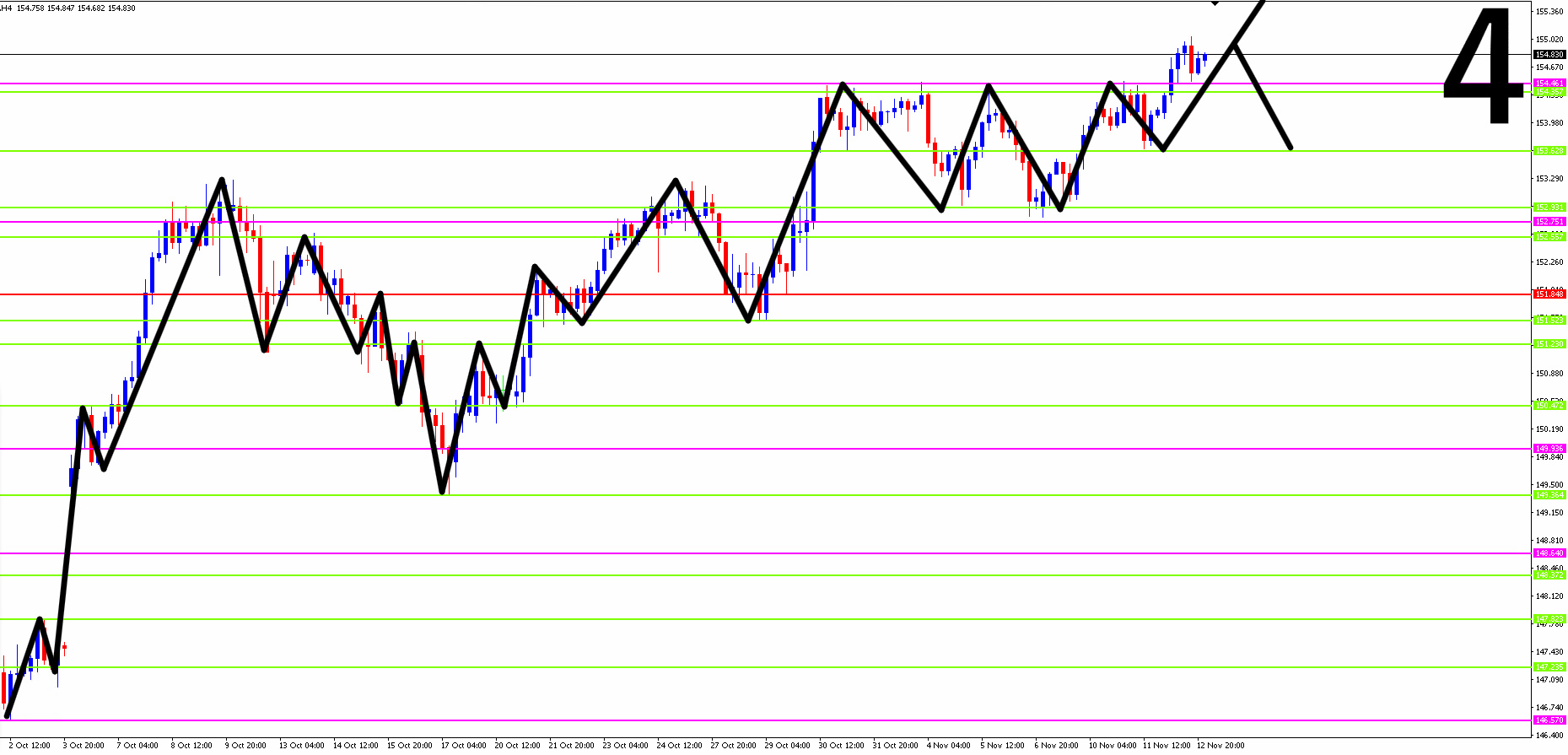Screen dimensions: 1568x755
Task: Click the 30 Oct 12:00 time label
Action: point(841,746)
